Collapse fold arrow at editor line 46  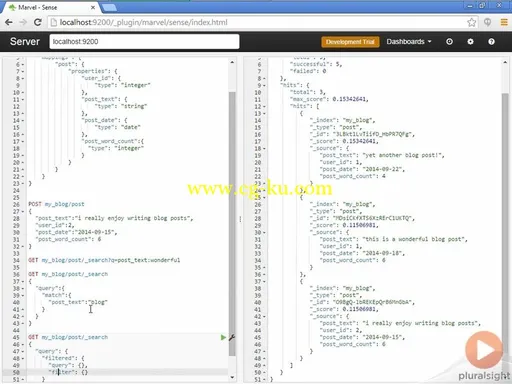click(23, 344)
